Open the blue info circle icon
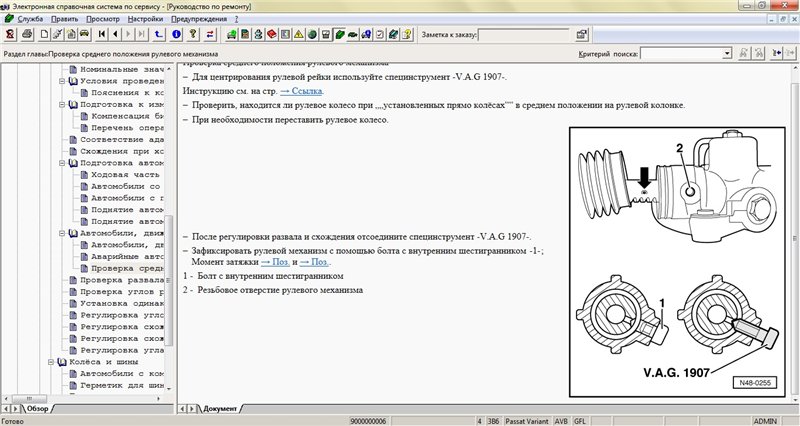This screenshot has width=800, height=426. [x=176, y=34]
